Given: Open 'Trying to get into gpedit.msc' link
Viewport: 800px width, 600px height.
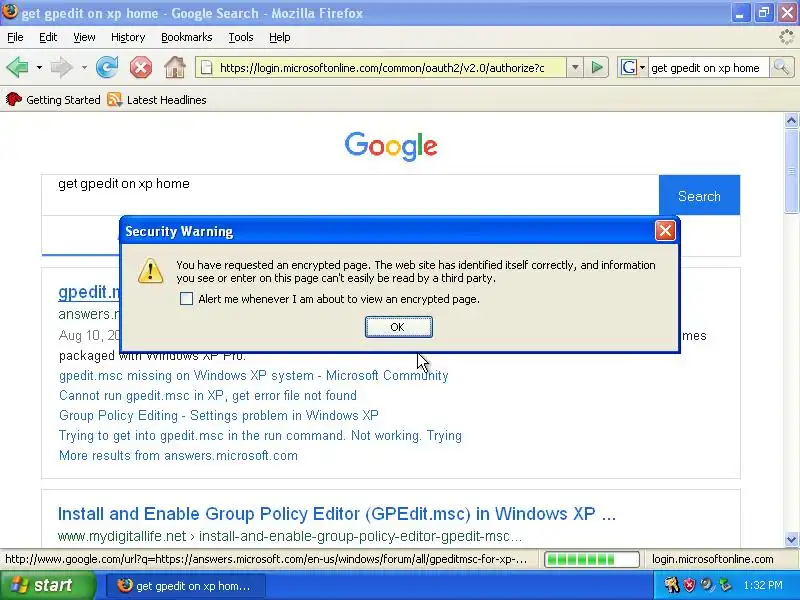Looking at the screenshot, I should [260, 435].
